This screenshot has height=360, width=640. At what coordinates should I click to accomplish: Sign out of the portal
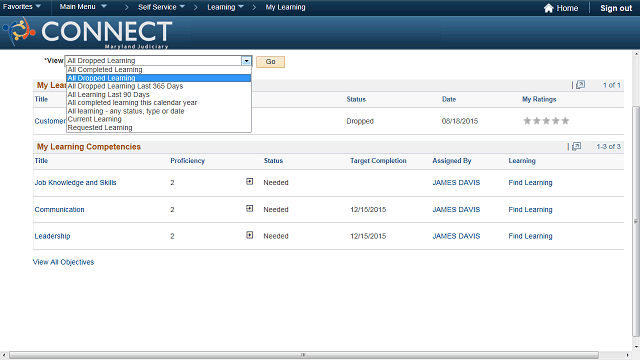coord(616,8)
